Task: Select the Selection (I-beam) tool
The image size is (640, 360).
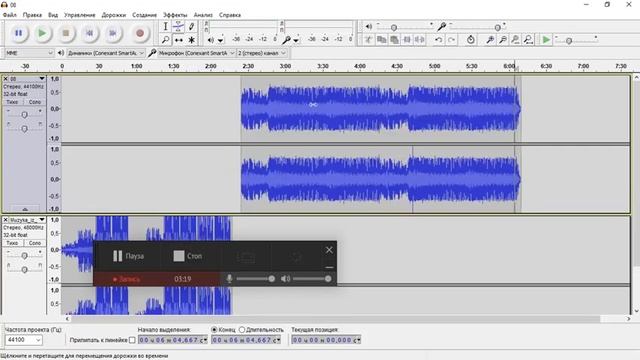Action: click(165, 27)
